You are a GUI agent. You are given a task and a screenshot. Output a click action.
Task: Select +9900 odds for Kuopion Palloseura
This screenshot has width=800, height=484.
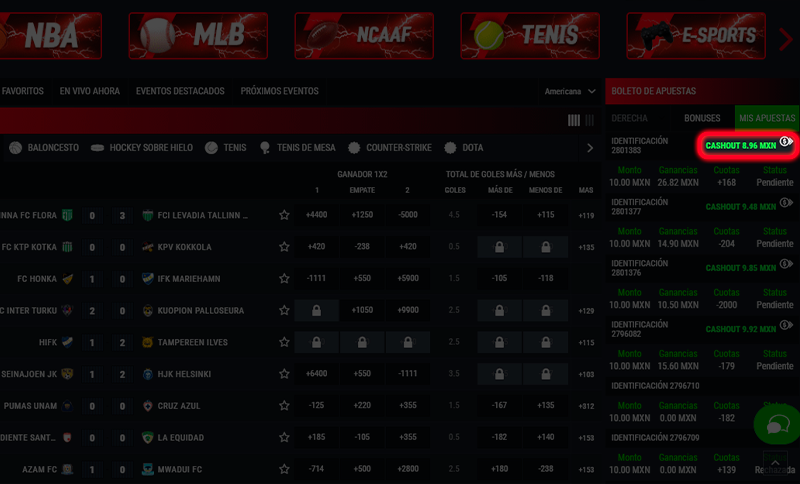coord(408,310)
